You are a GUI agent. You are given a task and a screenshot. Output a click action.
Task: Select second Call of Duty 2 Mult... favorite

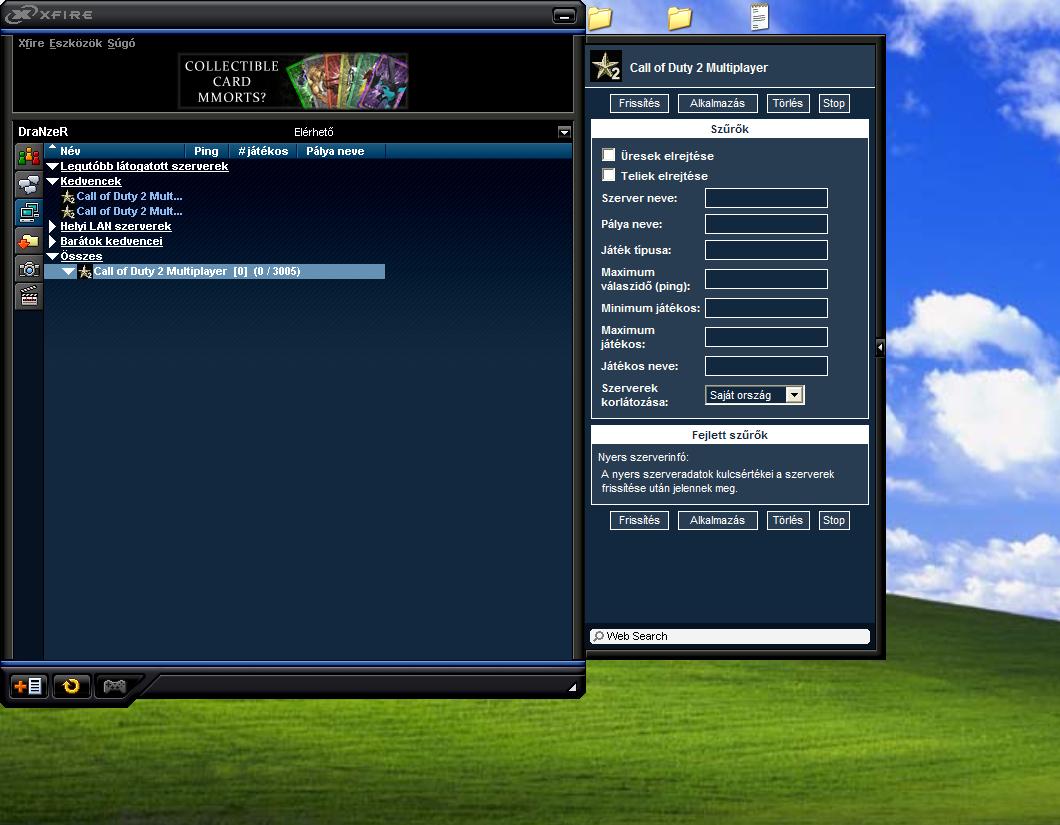129,211
